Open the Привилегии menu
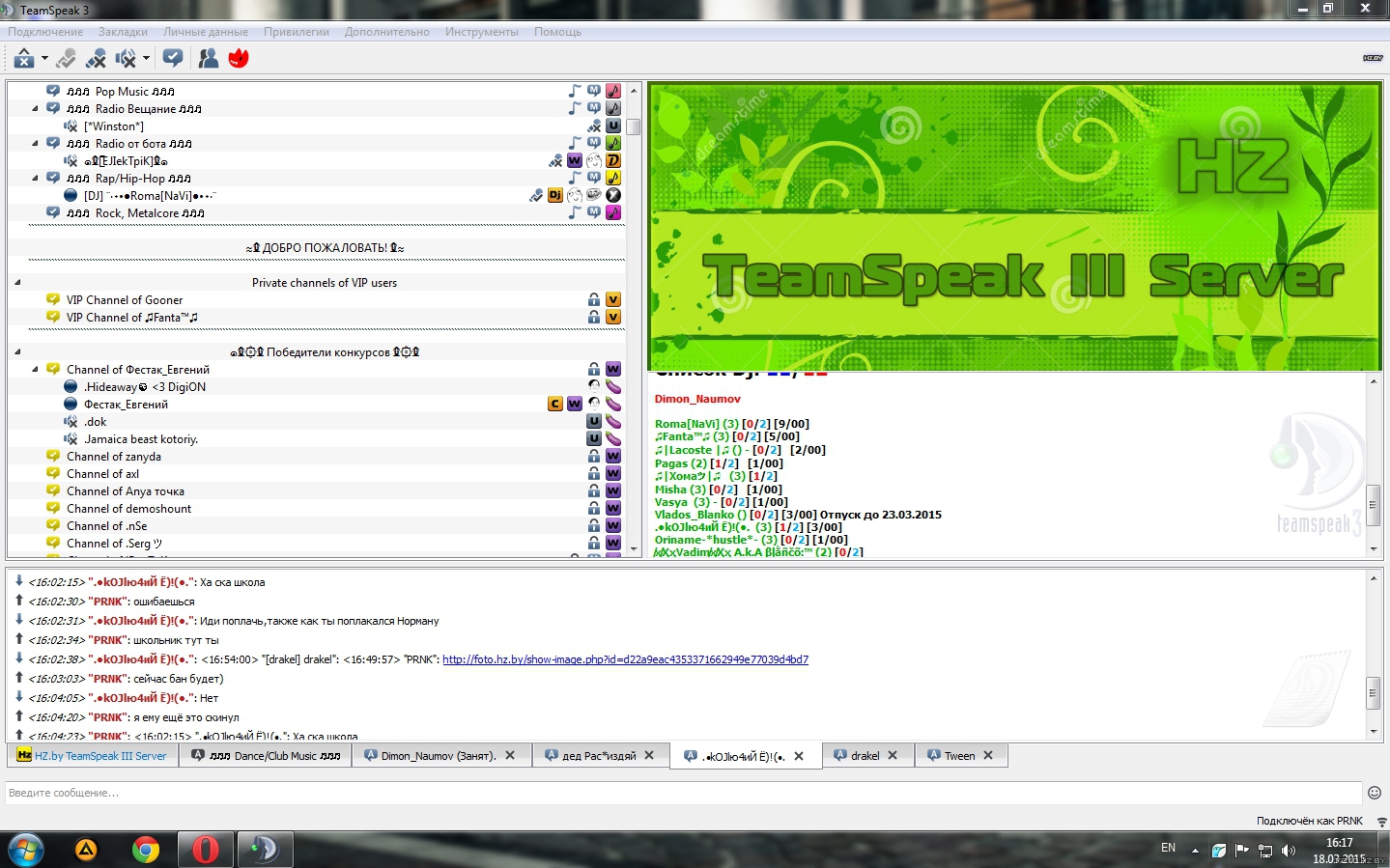 [x=297, y=32]
